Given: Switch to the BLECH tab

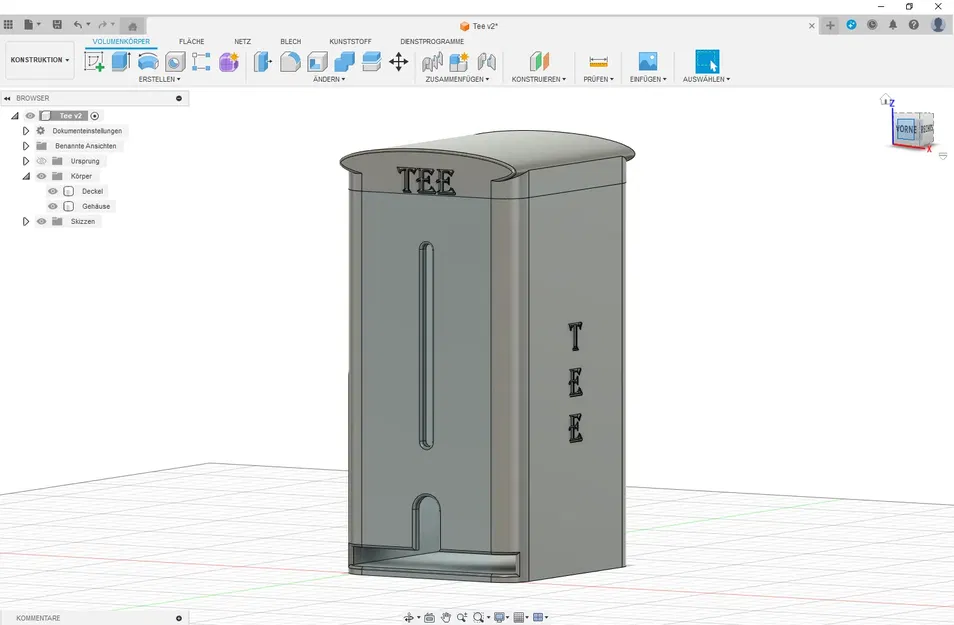Looking at the screenshot, I should (291, 41).
